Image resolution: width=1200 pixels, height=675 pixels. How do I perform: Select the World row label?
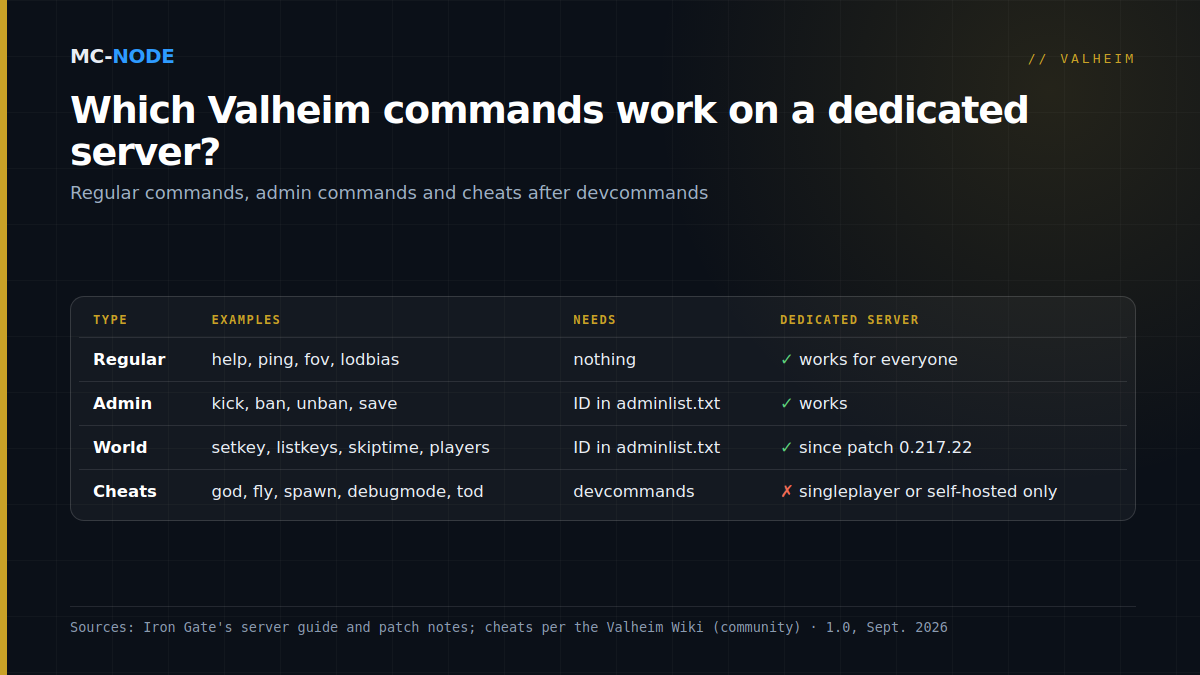[120, 447]
